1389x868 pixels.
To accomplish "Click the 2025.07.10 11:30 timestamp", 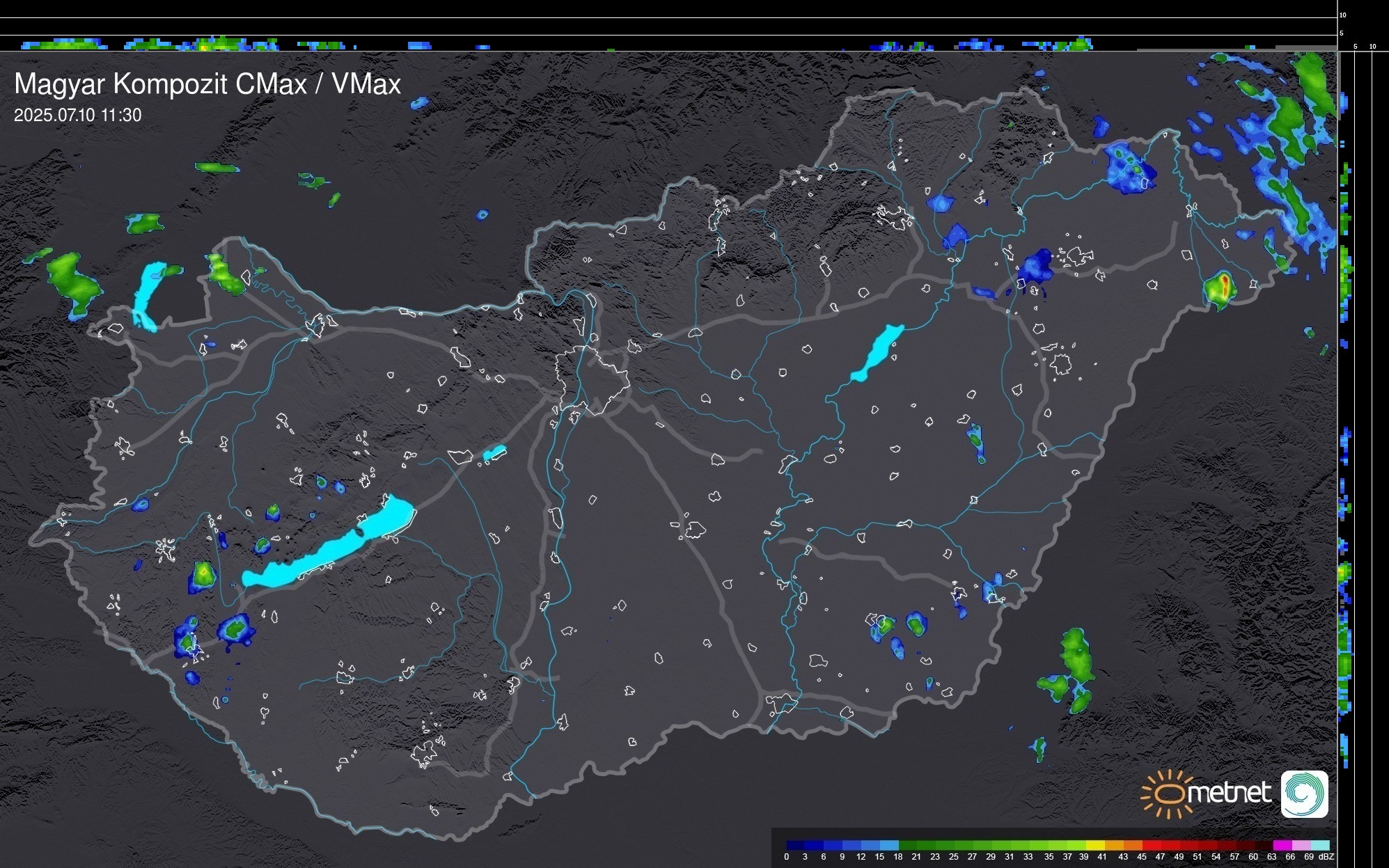I will [x=77, y=116].
